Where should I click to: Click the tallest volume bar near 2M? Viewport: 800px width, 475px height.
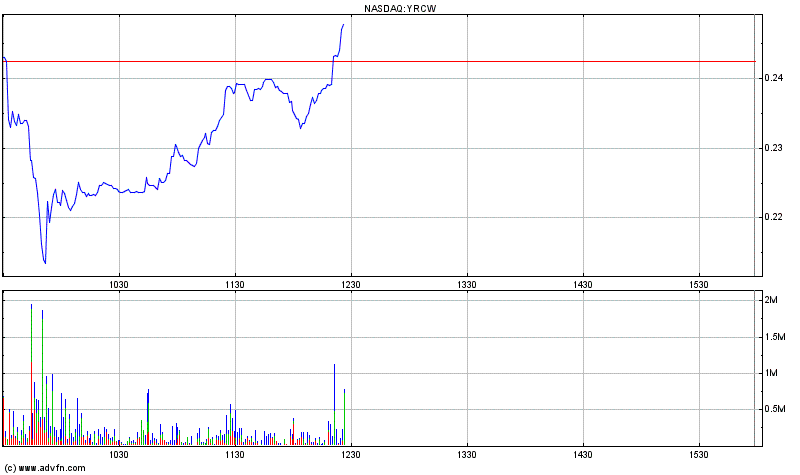32,375
